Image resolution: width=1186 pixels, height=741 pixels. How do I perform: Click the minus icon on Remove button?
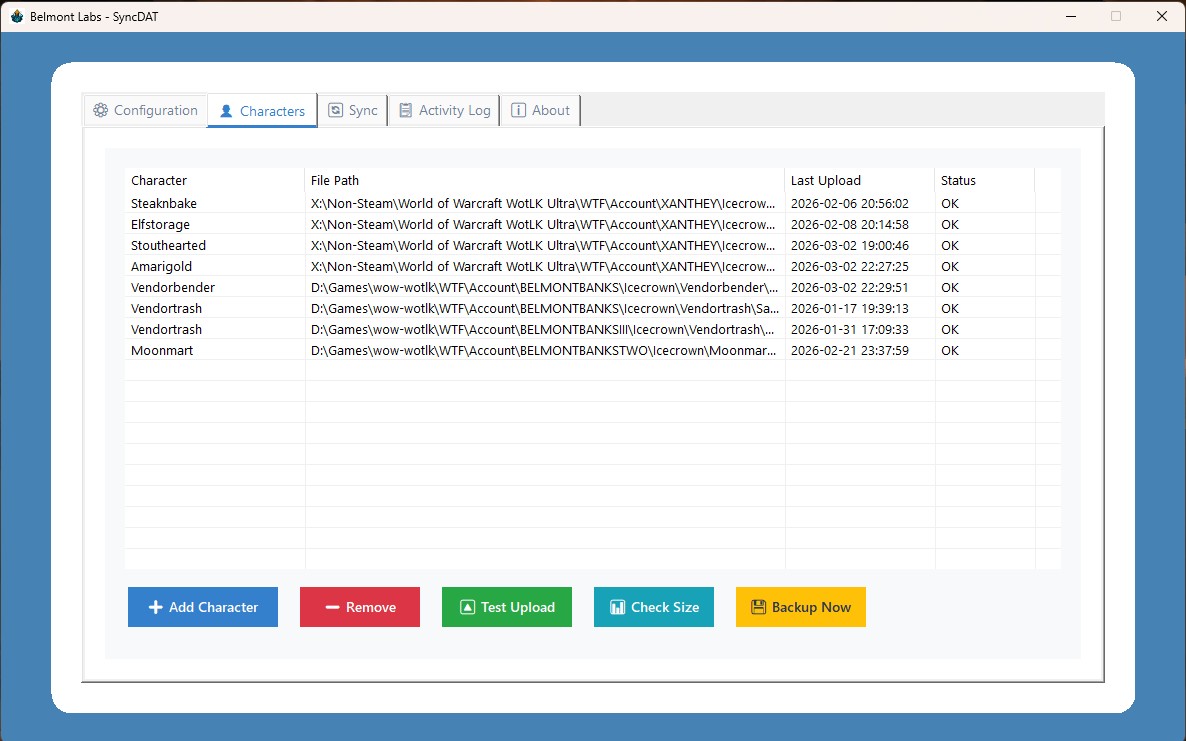coord(332,607)
